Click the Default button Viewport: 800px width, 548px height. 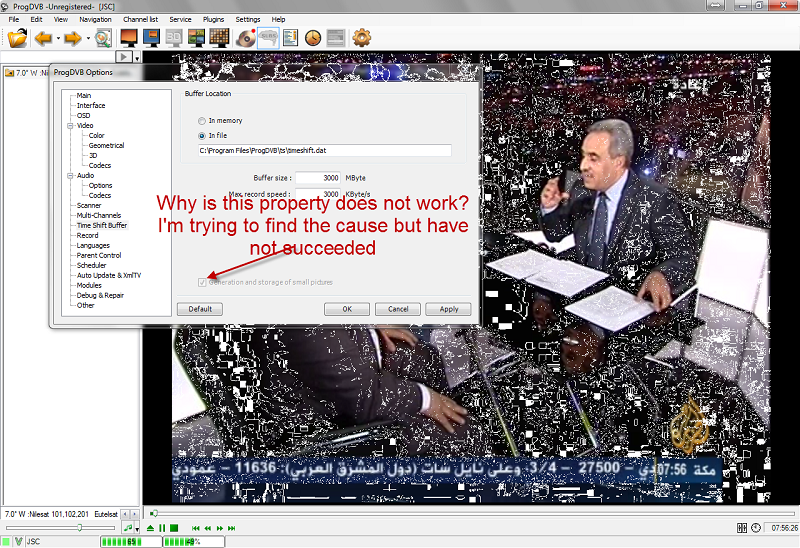[199, 309]
